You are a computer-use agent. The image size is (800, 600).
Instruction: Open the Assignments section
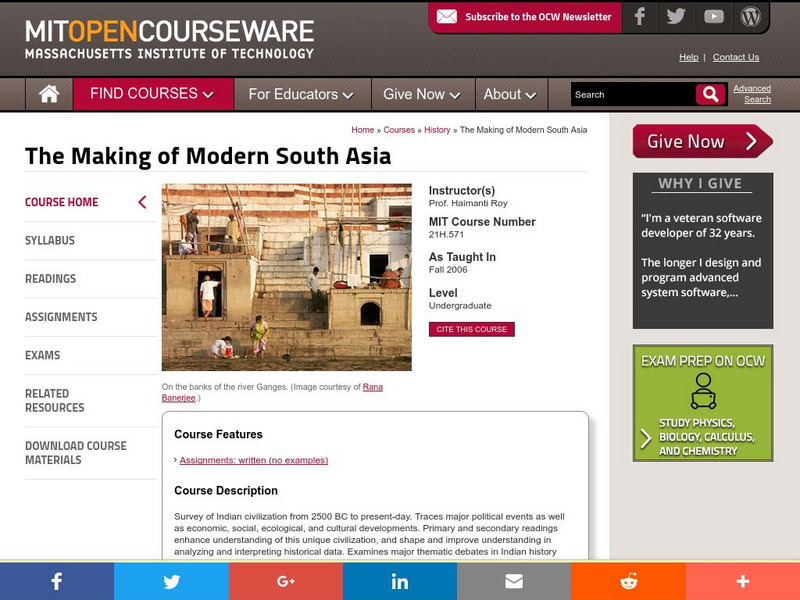click(61, 317)
